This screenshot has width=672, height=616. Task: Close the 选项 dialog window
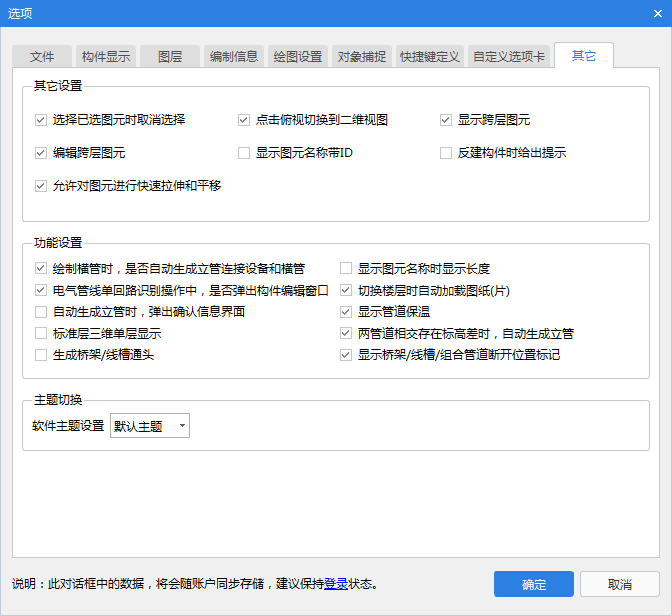pyautogui.click(x=652, y=15)
